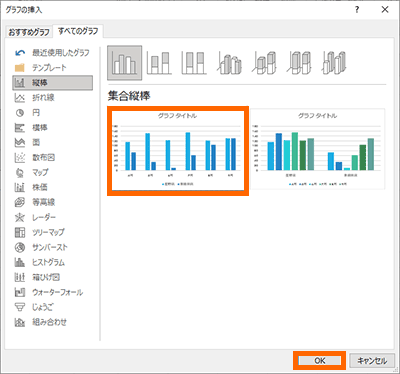Screen dimensions: 400x374
Task: Choose the left clustered column preview thumbnail
Action: 178,151
